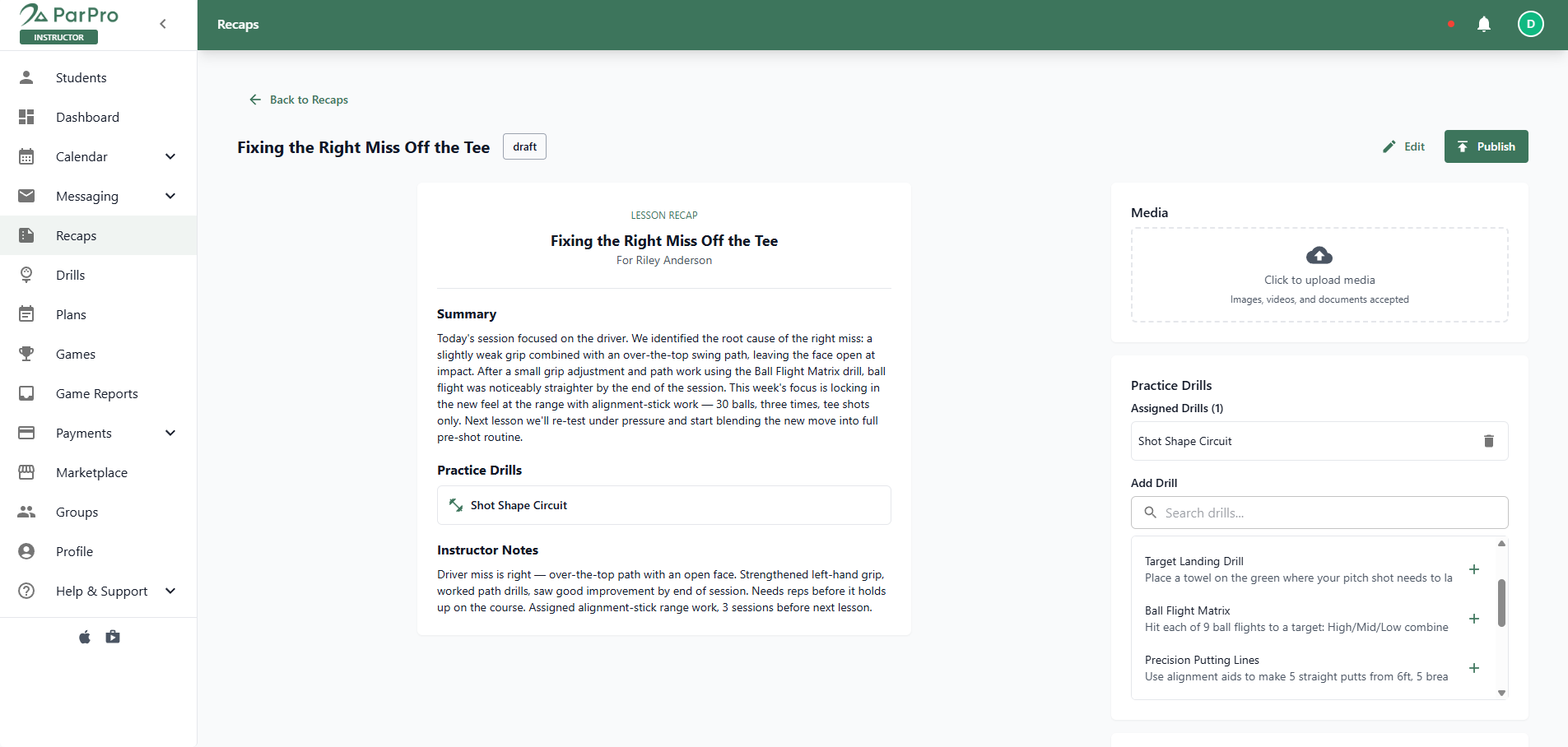Click the Recaps header title
This screenshot has height=747, width=1568.
point(238,25)
